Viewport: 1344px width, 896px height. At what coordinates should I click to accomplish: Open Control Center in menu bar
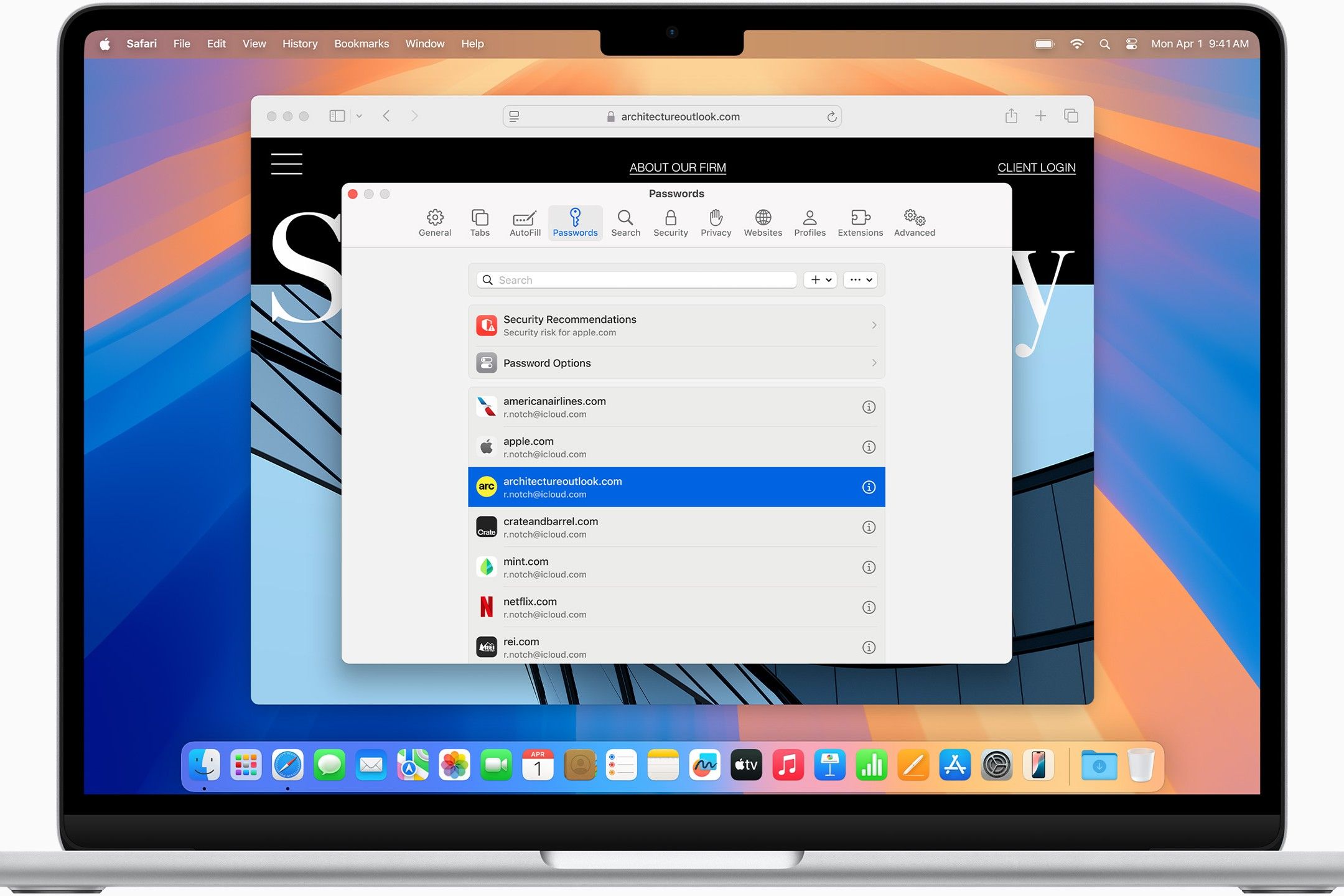pos(1131,44)
